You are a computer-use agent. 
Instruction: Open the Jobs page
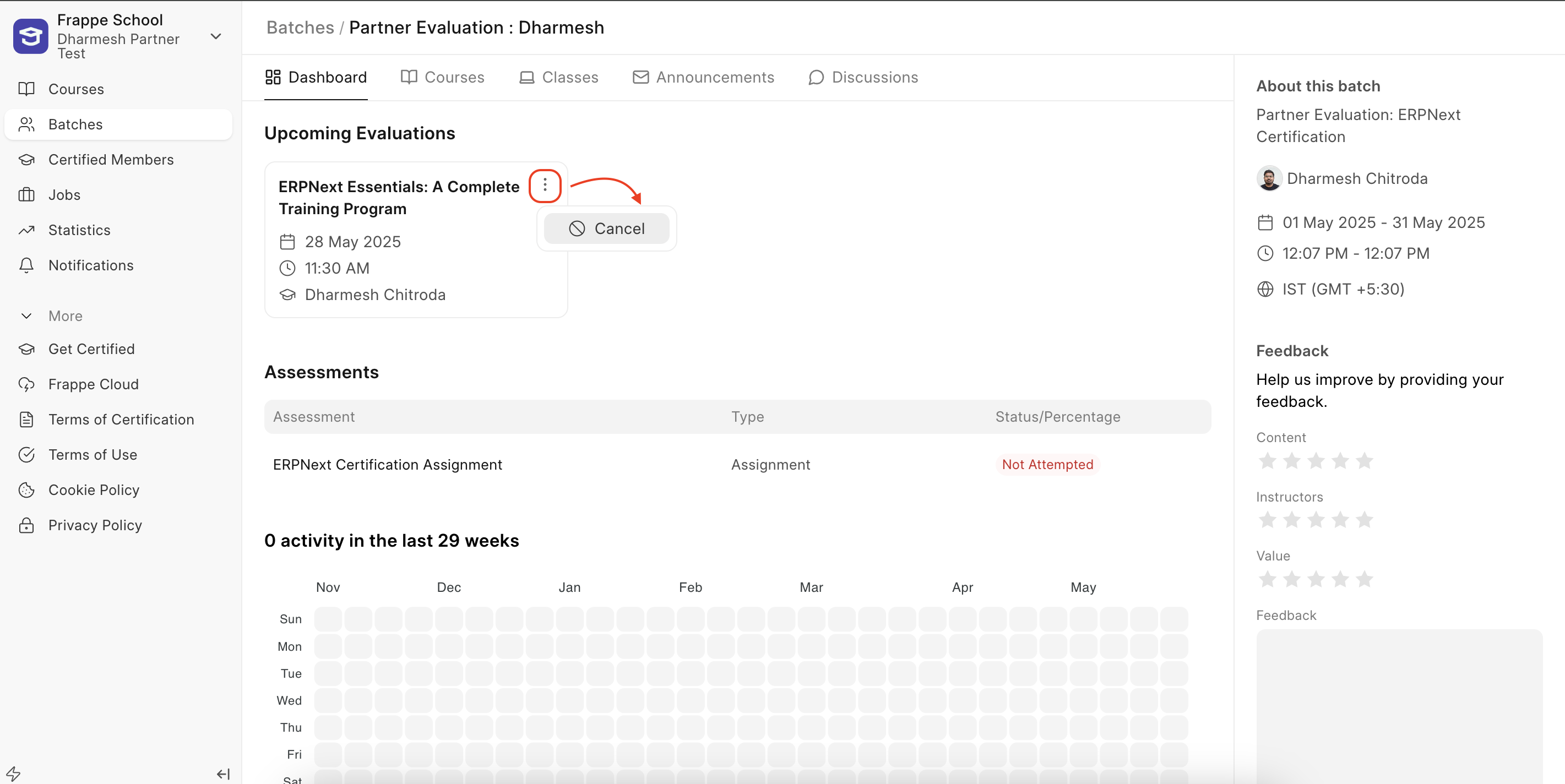pos(118,195)
